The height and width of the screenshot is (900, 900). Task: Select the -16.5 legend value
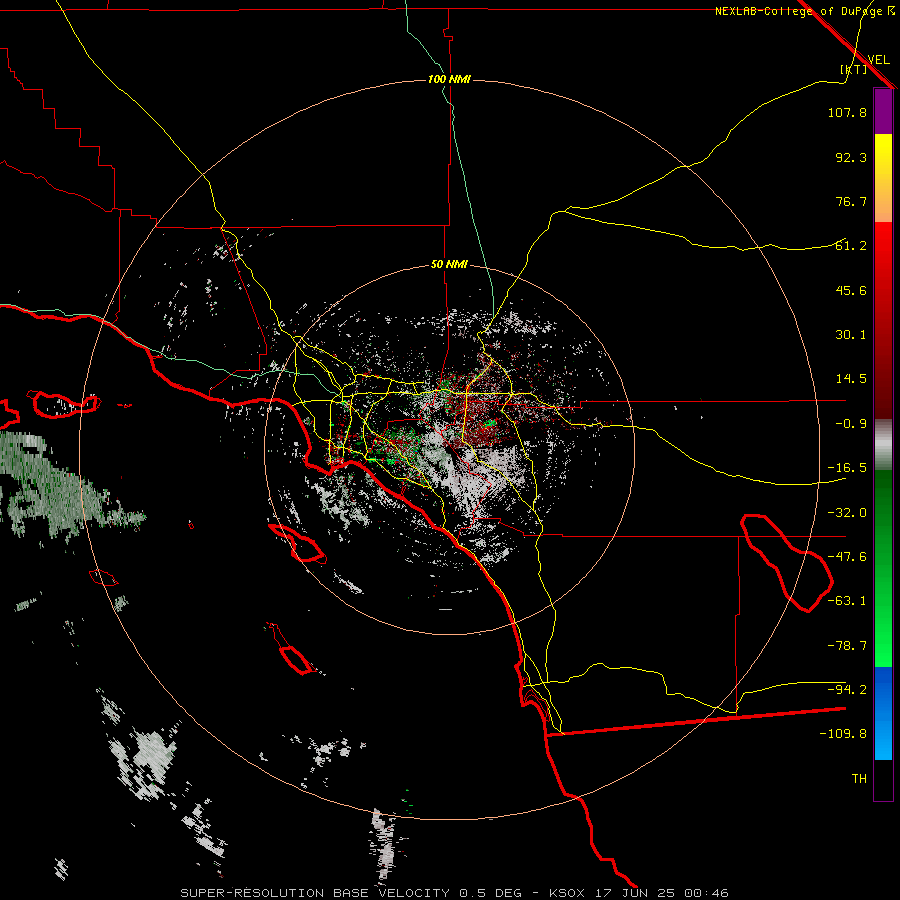pos(847,468)
